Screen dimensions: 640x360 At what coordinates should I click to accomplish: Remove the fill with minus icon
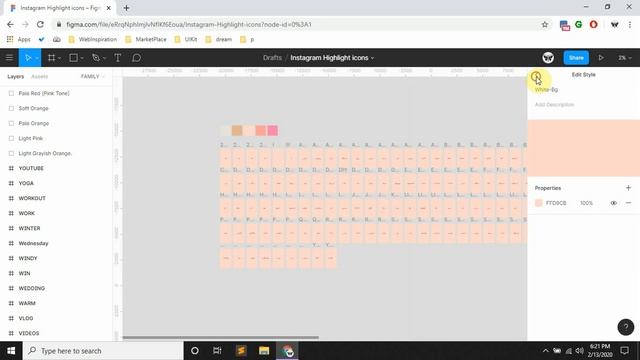pyautogui.click(x=628, y=203)
